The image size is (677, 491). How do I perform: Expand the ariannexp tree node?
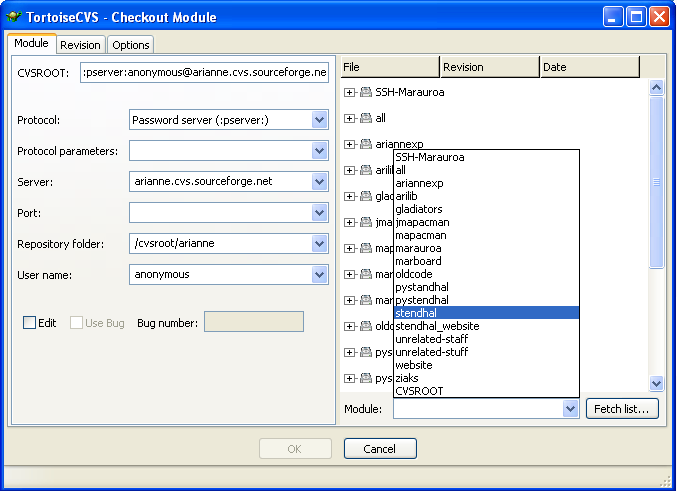click(350, 144)
